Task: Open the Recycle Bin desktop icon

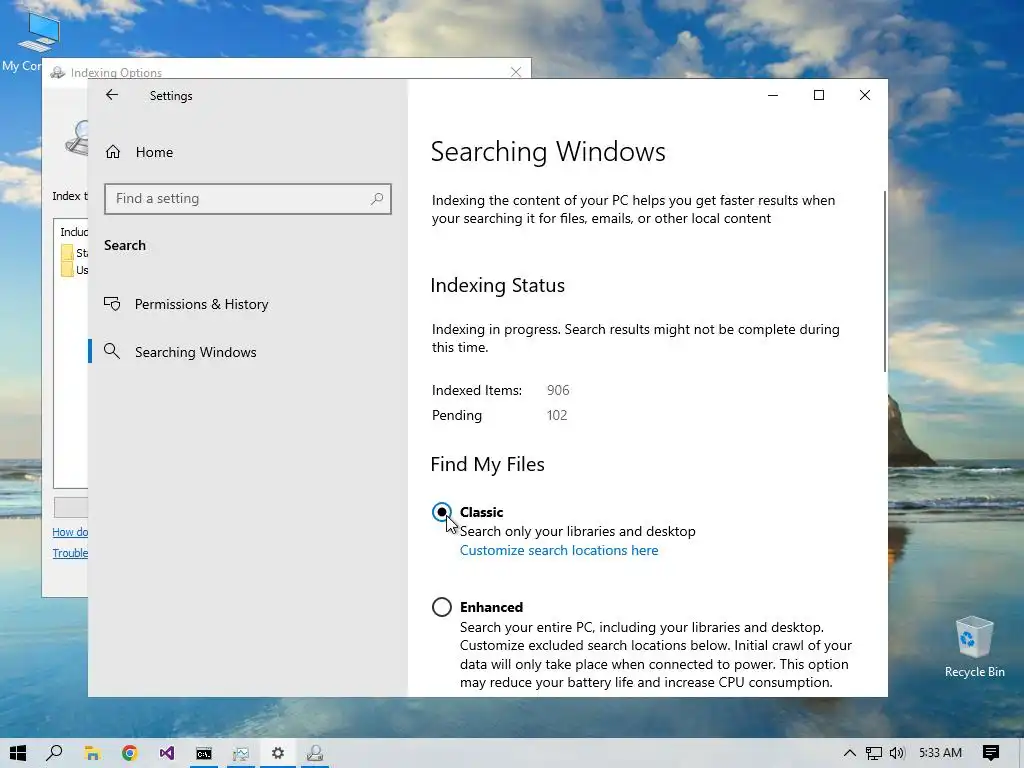Action: (974, 647)
